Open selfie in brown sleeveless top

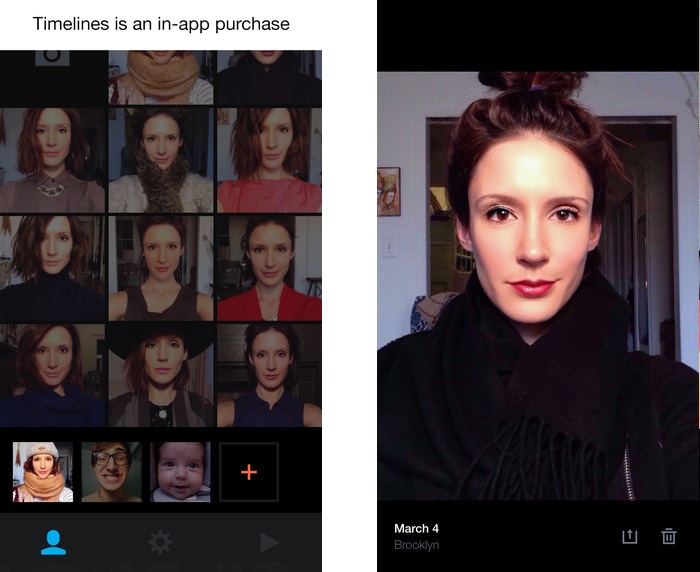(161, 268)
